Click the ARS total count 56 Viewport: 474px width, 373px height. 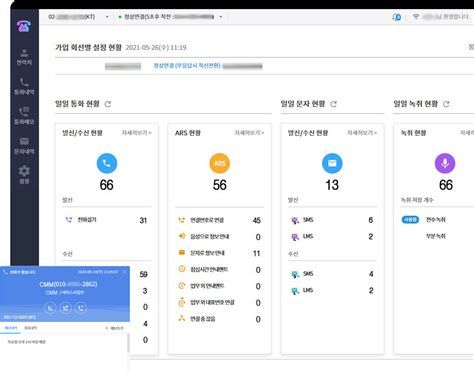pyautogui.click(x=220, y=185)
